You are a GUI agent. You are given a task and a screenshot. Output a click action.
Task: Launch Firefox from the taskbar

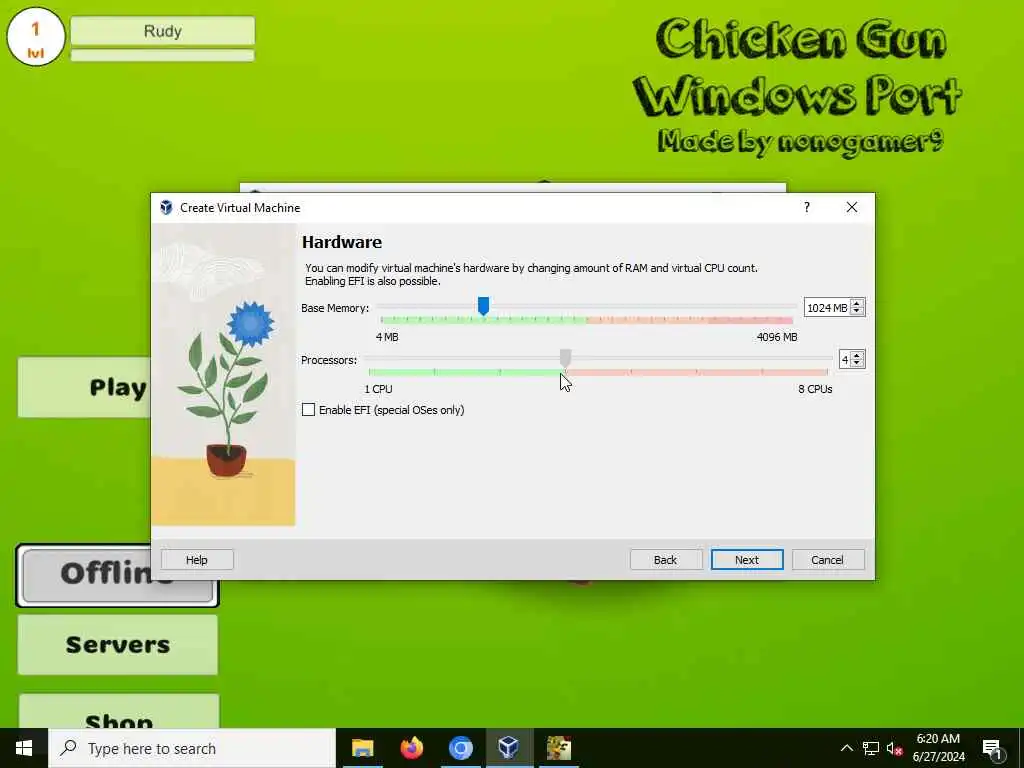point(411,748)
